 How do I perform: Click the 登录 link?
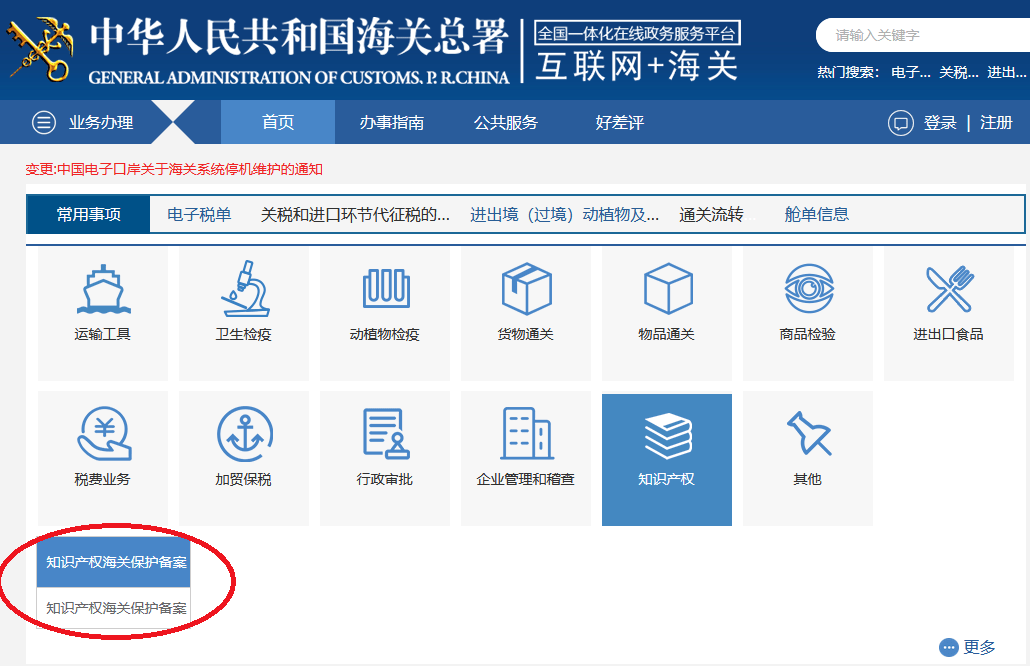pos(940,123)
